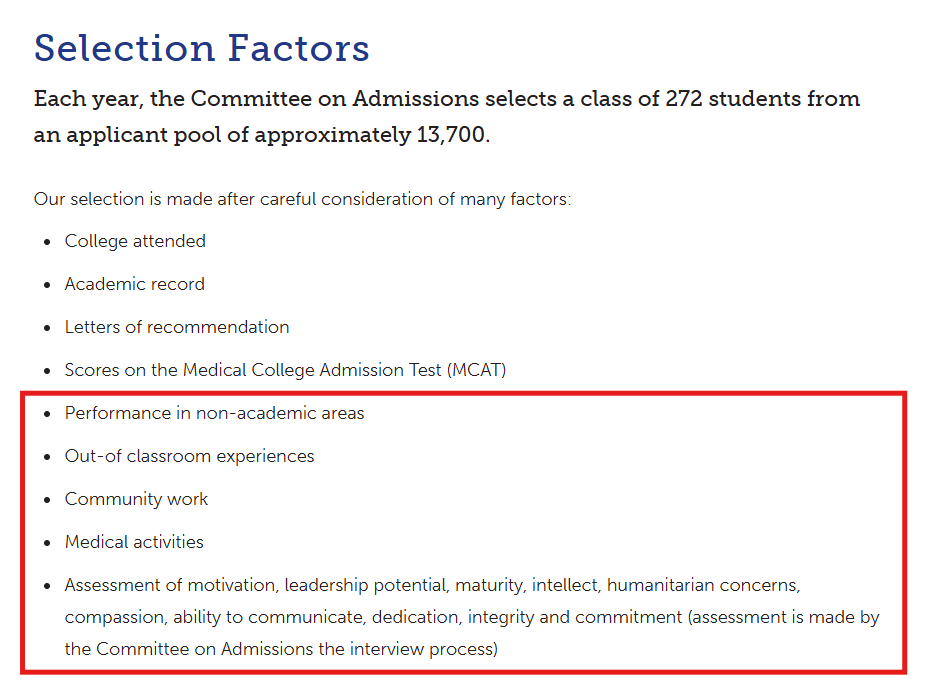Click the 'Assessment of motivation' list item
The height and width of the screenshot is (699, 943).
(x=472, y=617)
